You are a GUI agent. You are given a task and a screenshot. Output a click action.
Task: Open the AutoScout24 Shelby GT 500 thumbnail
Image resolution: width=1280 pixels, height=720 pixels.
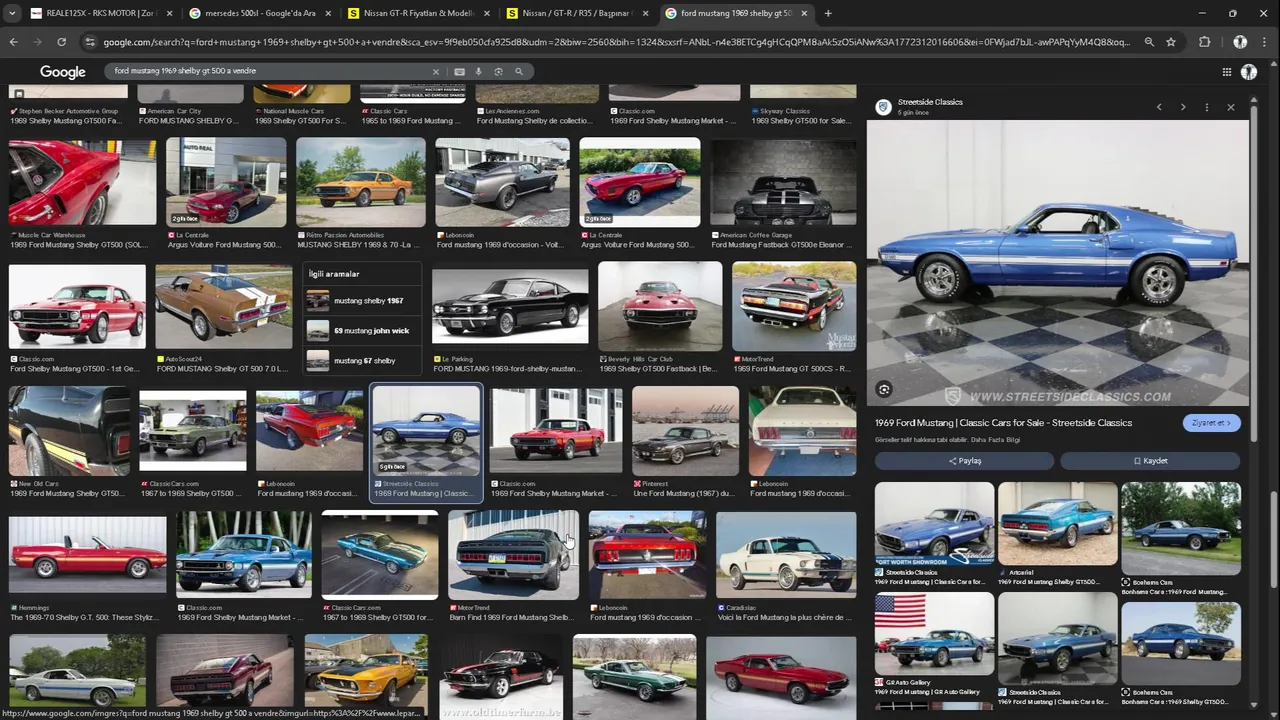click(x=224, y=306)
